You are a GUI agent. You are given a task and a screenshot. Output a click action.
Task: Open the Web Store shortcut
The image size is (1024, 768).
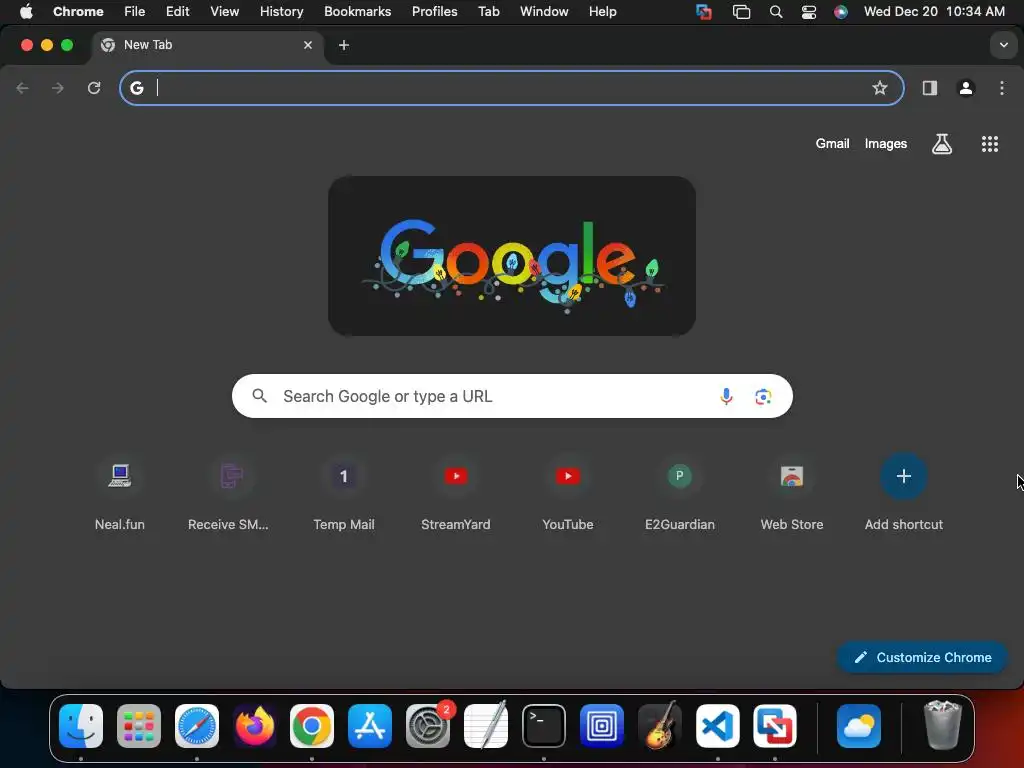point(792,494)
